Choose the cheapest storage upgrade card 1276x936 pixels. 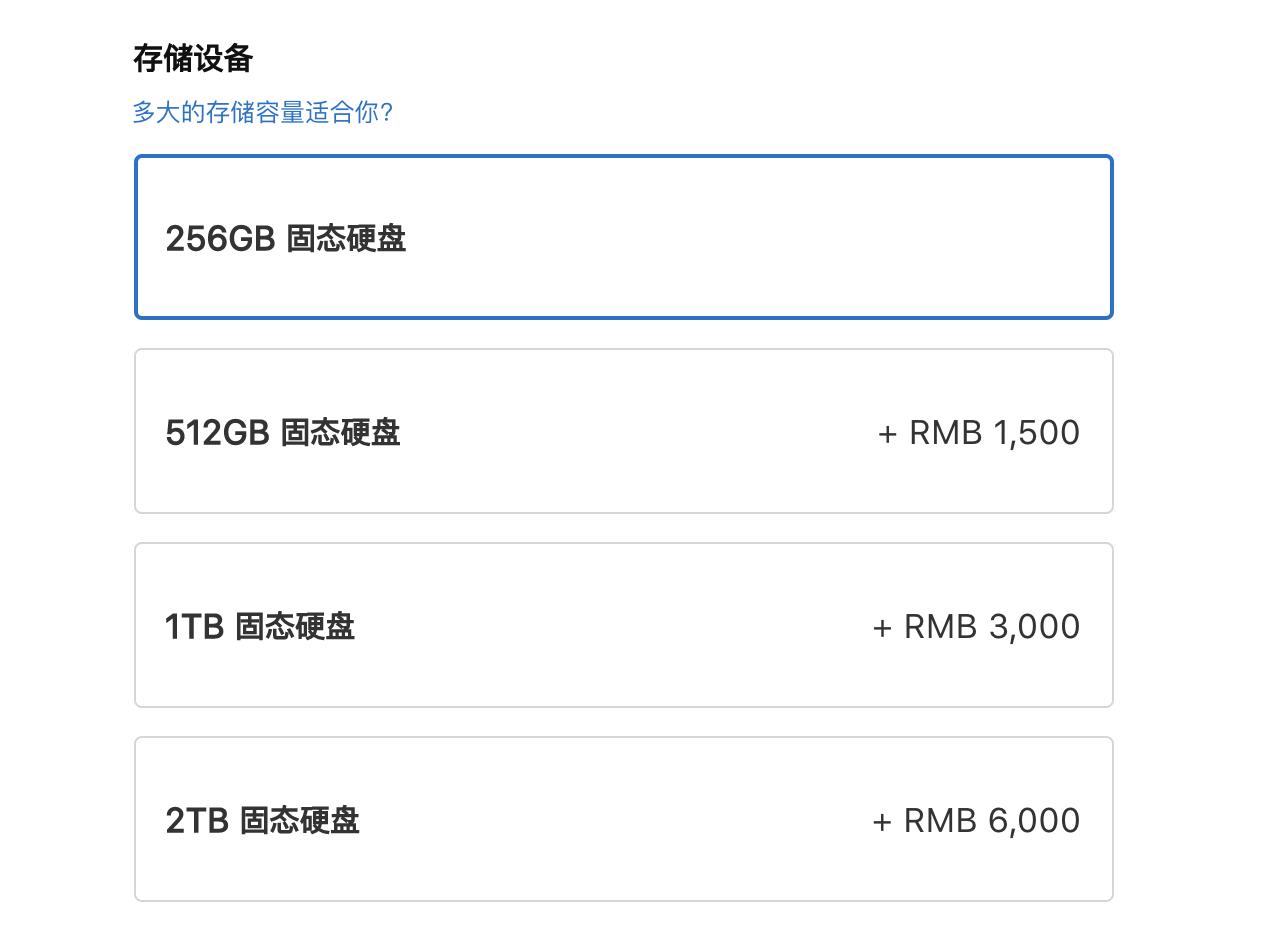(623, 430)
